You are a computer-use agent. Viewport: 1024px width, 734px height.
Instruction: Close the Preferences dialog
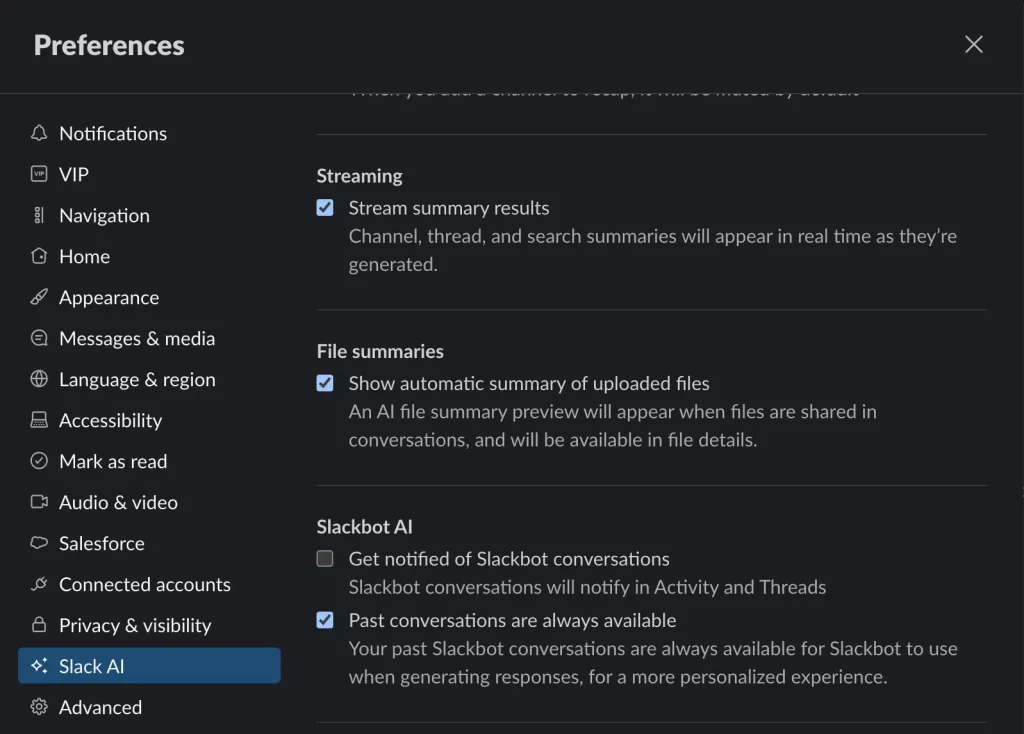pyautogui.click(x=973, y=44)
